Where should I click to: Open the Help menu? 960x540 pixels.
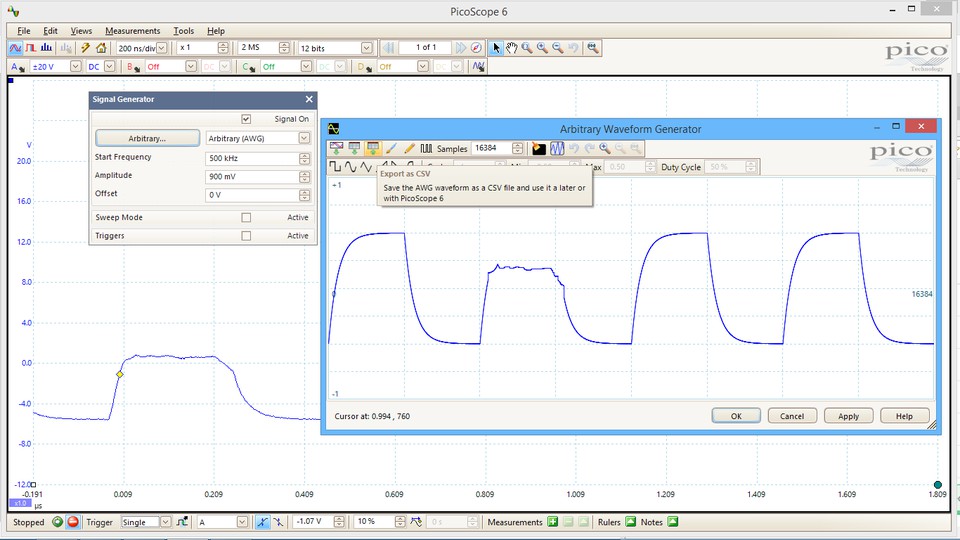pos(216,31)
